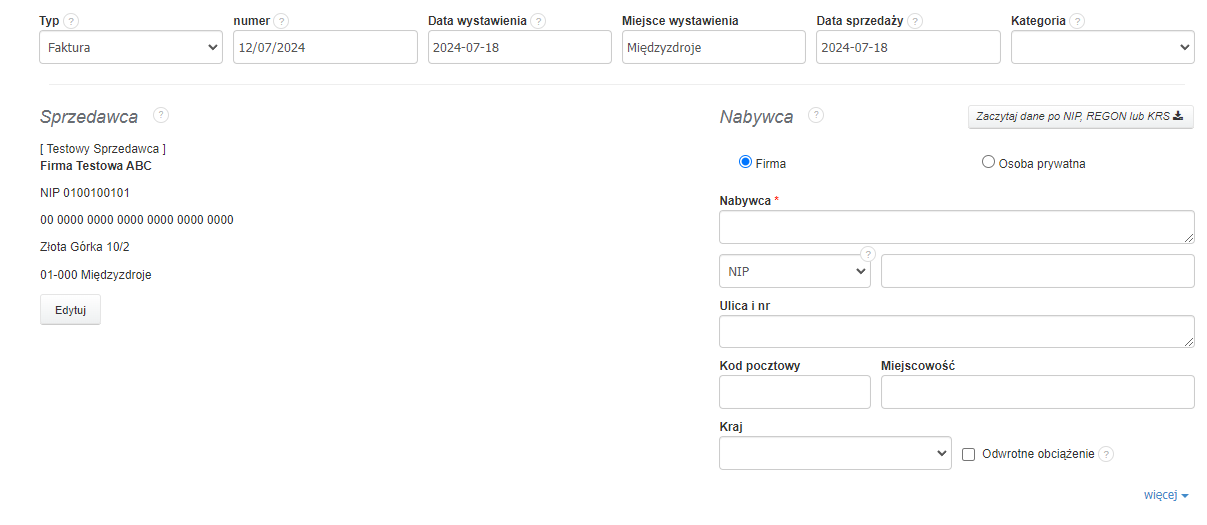Click the 01-000 Międzyzdroje text

coord(96,275)
